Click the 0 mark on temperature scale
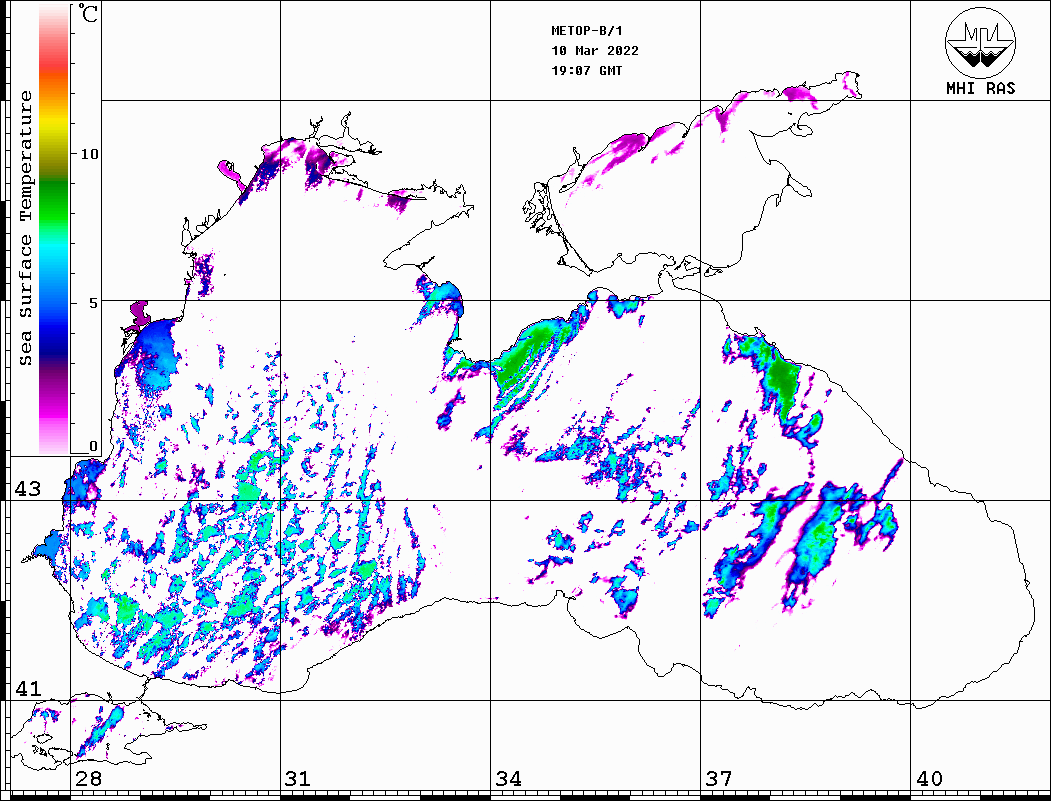 tap(93, 446)
